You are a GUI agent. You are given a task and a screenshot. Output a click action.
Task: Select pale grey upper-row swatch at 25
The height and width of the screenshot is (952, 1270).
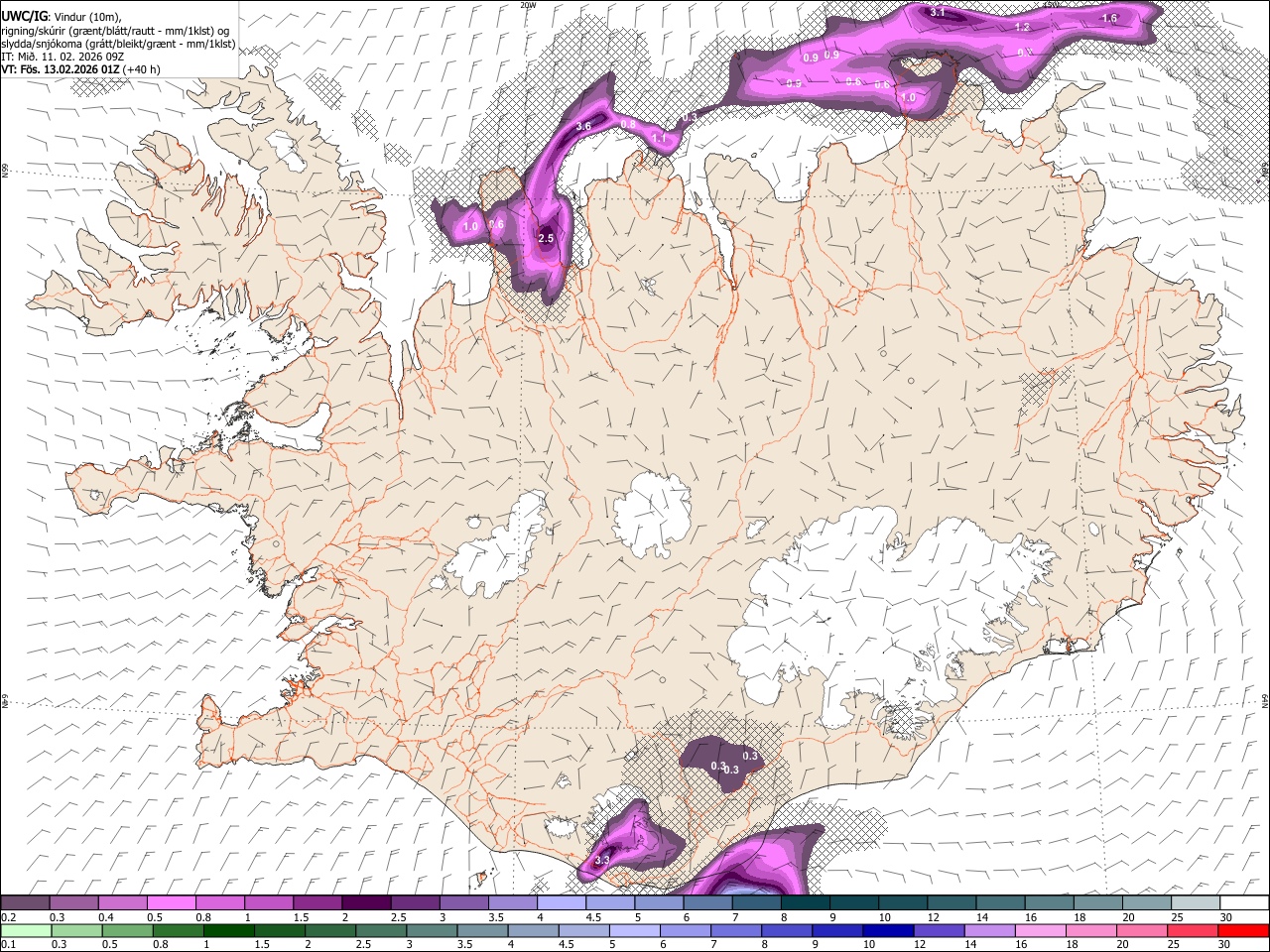click(x=1196, y=903)
